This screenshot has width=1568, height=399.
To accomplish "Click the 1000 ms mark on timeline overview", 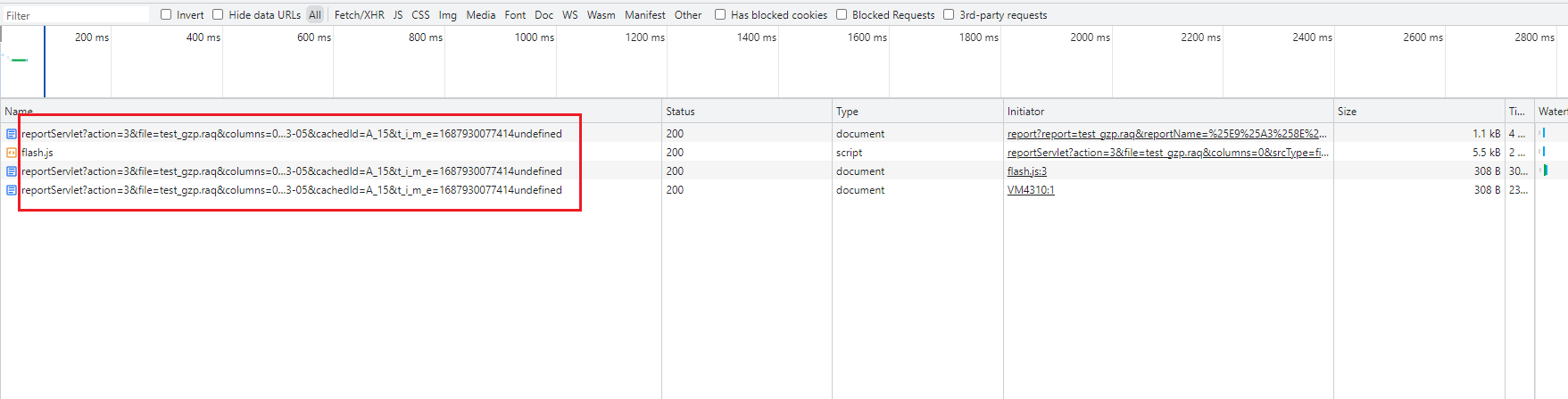I will [535, 37].
